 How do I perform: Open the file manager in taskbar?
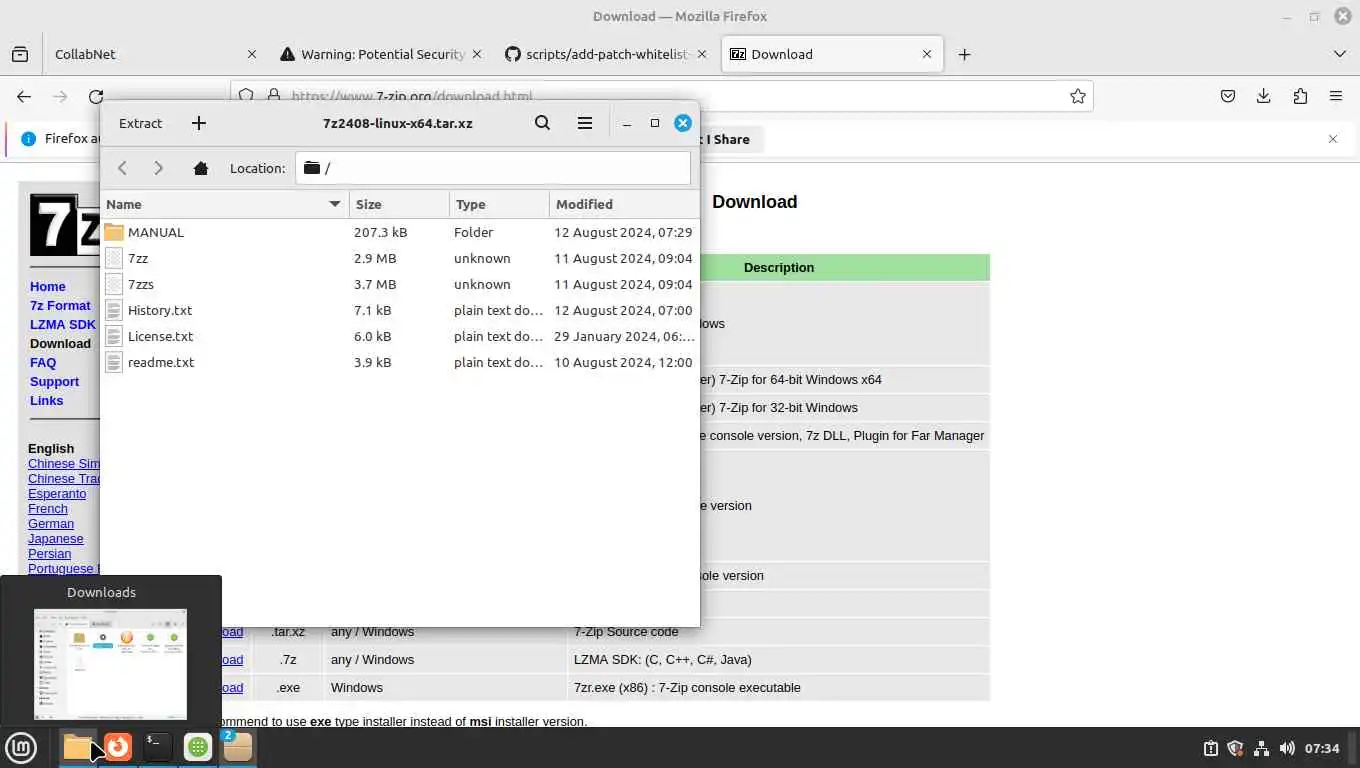coord(78,747)
